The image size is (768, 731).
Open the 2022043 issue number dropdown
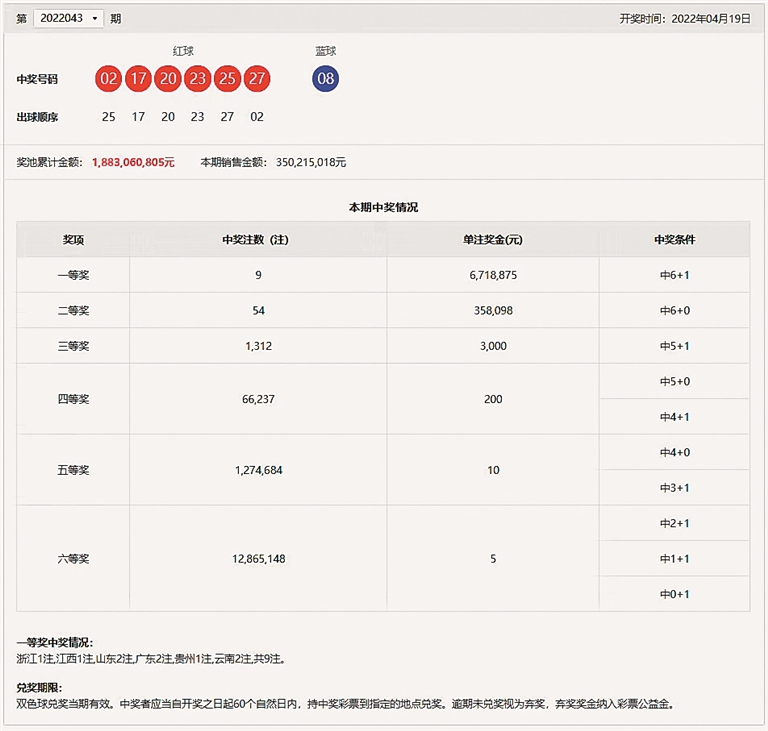click(68, 18)
